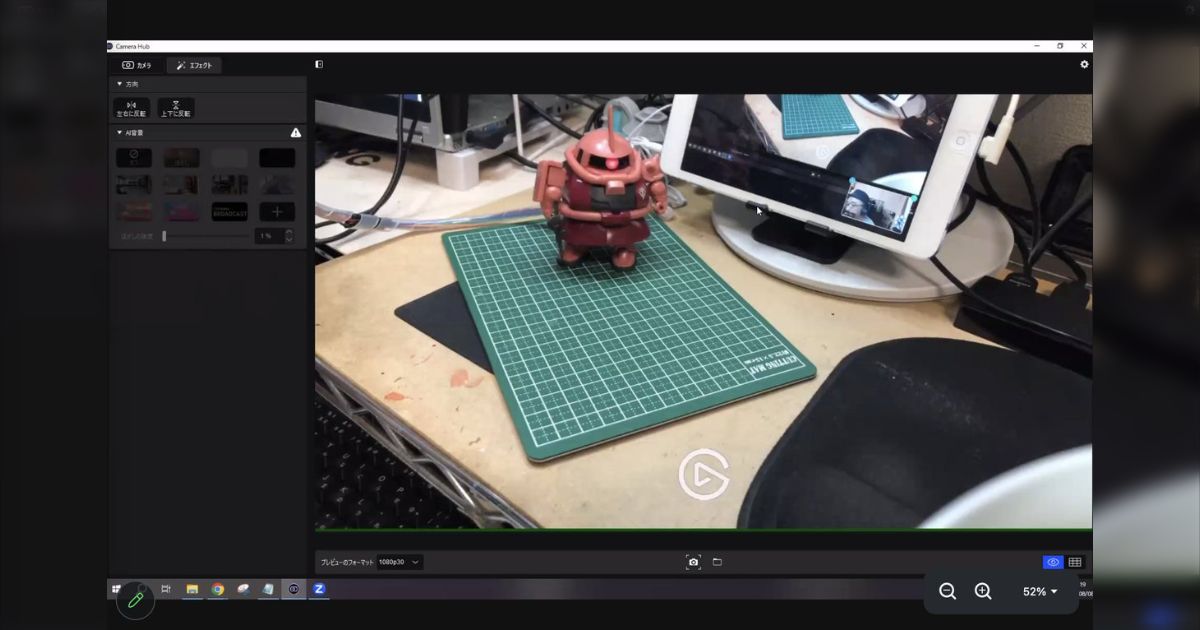The height and width of the screenshot is (630, 1200).
Task: Click the blur strength percentage field
Action: (268, 236)
